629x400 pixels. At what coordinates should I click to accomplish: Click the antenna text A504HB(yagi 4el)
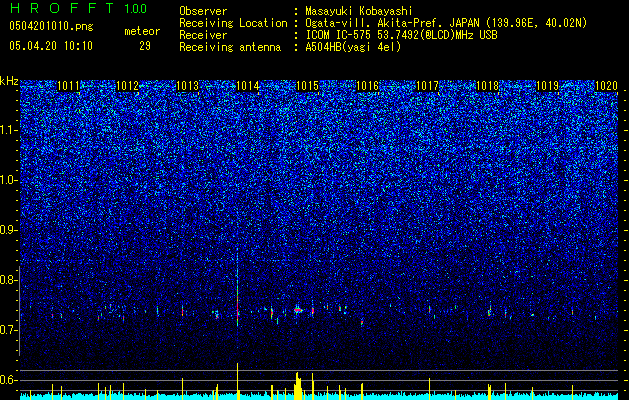click(x=353, y=47)
